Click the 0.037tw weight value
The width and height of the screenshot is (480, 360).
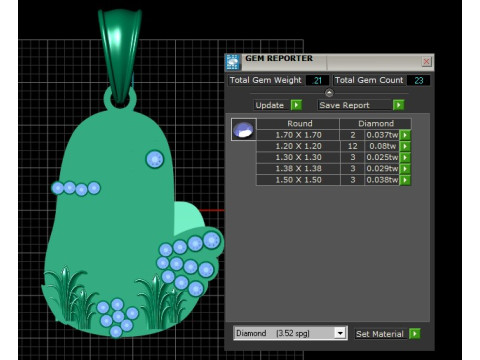pos(382,135)
